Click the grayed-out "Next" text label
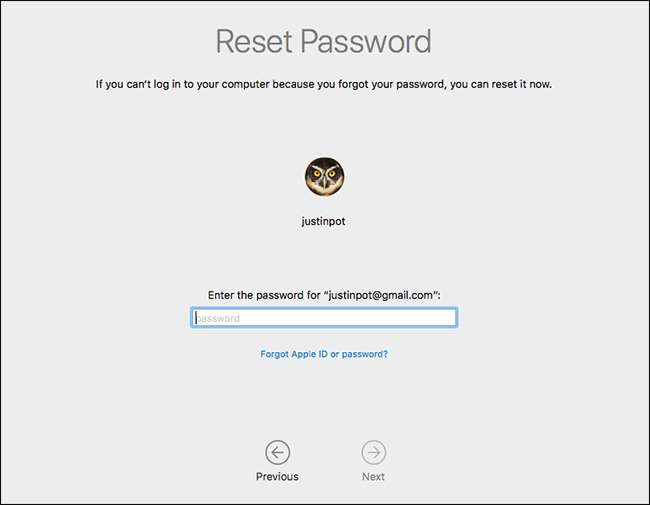Screen dimensions: 650x505 (373, 477)
